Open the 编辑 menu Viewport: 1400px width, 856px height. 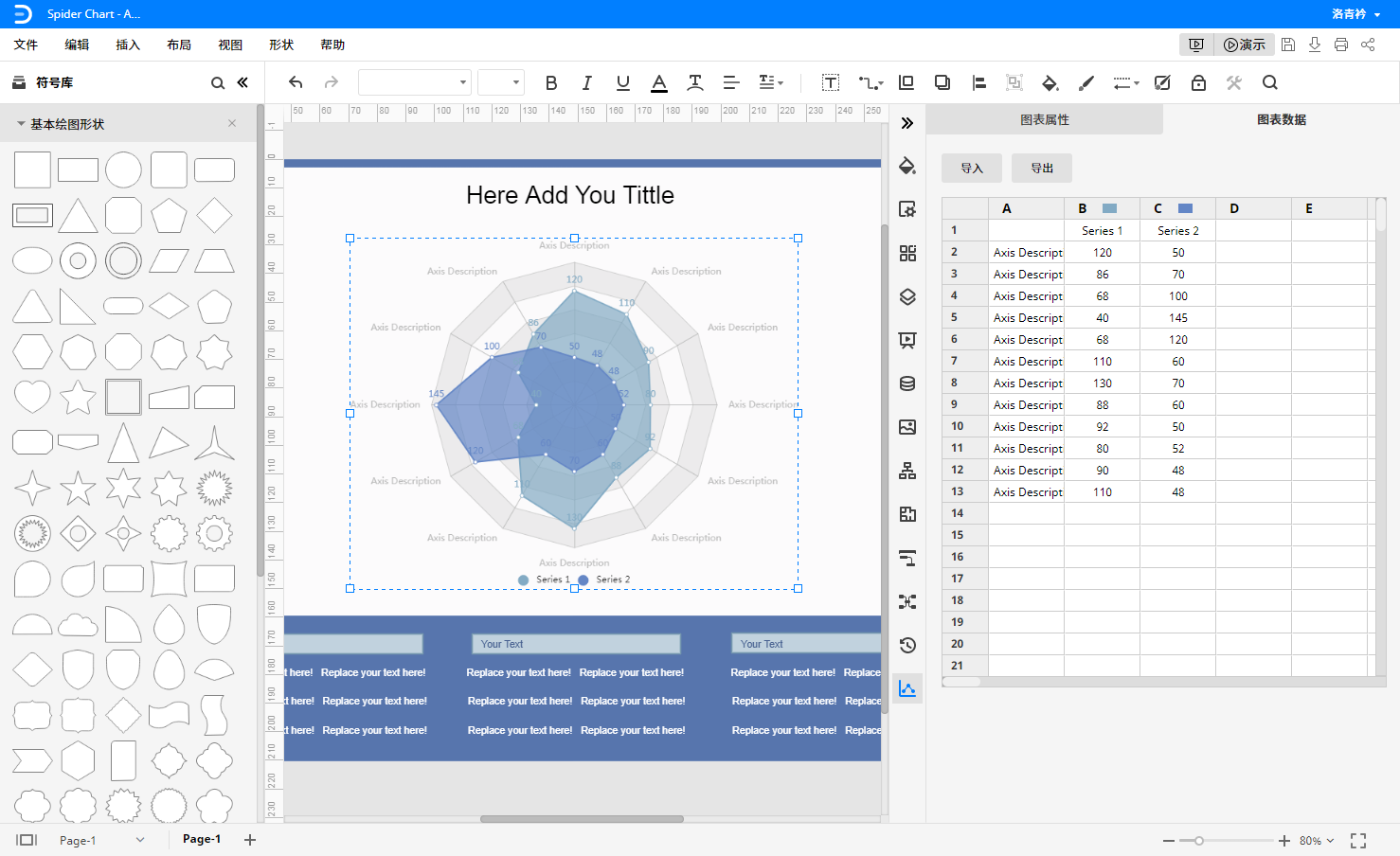coord(77,45)
